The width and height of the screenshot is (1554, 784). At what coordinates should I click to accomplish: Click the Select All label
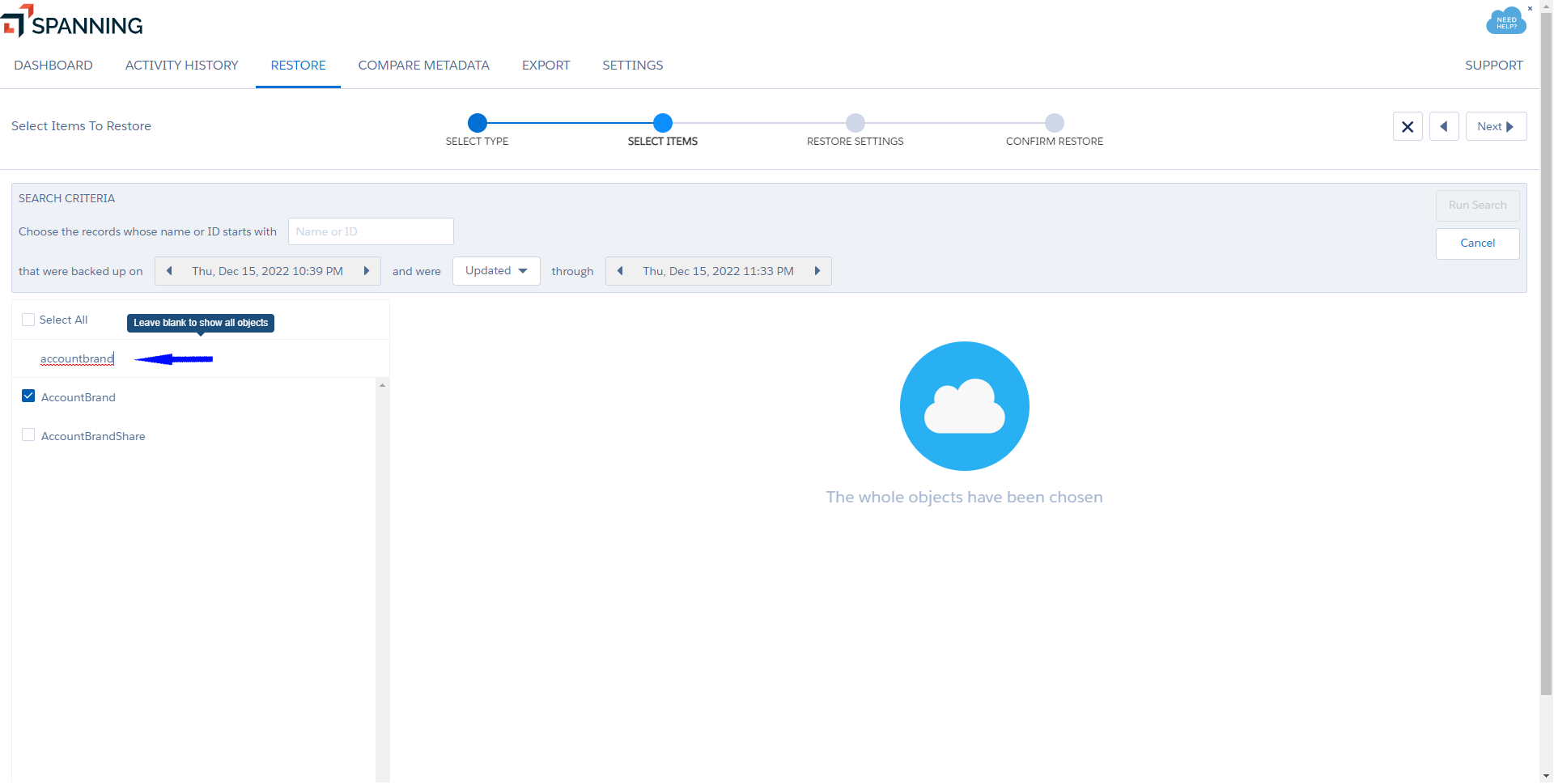pos(63,320)
